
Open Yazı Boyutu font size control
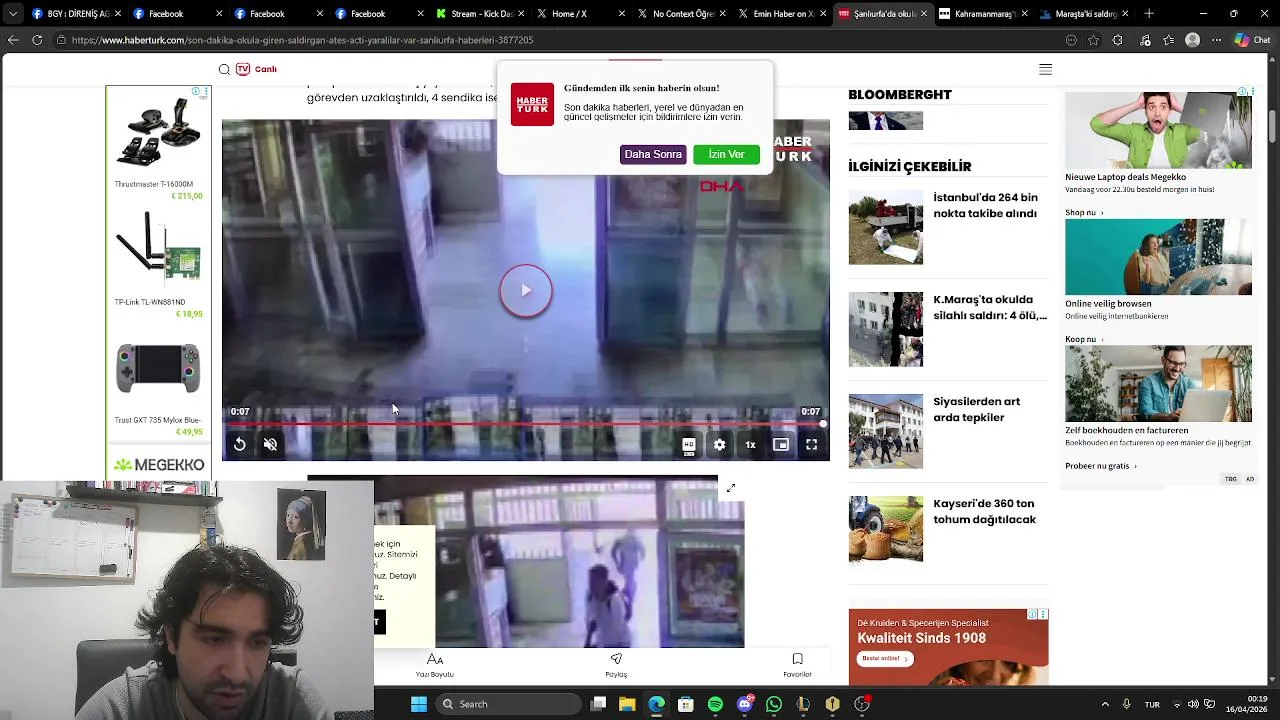point(435,665)
